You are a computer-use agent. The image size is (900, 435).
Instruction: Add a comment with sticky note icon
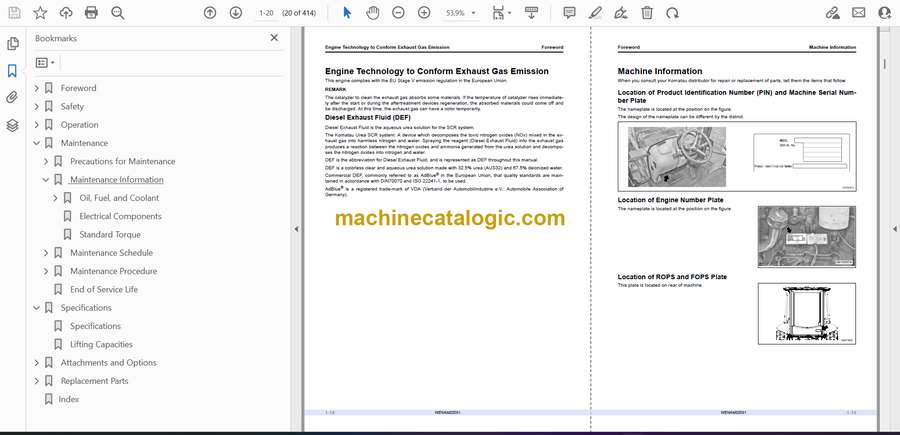point(569,13)
